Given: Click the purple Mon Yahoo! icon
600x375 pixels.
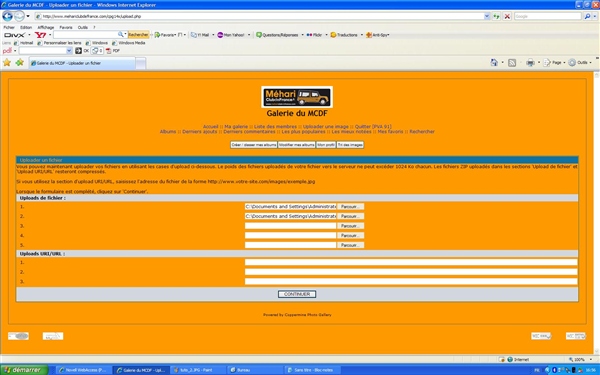Looking at the screenshot, I should tap(220, 35).
